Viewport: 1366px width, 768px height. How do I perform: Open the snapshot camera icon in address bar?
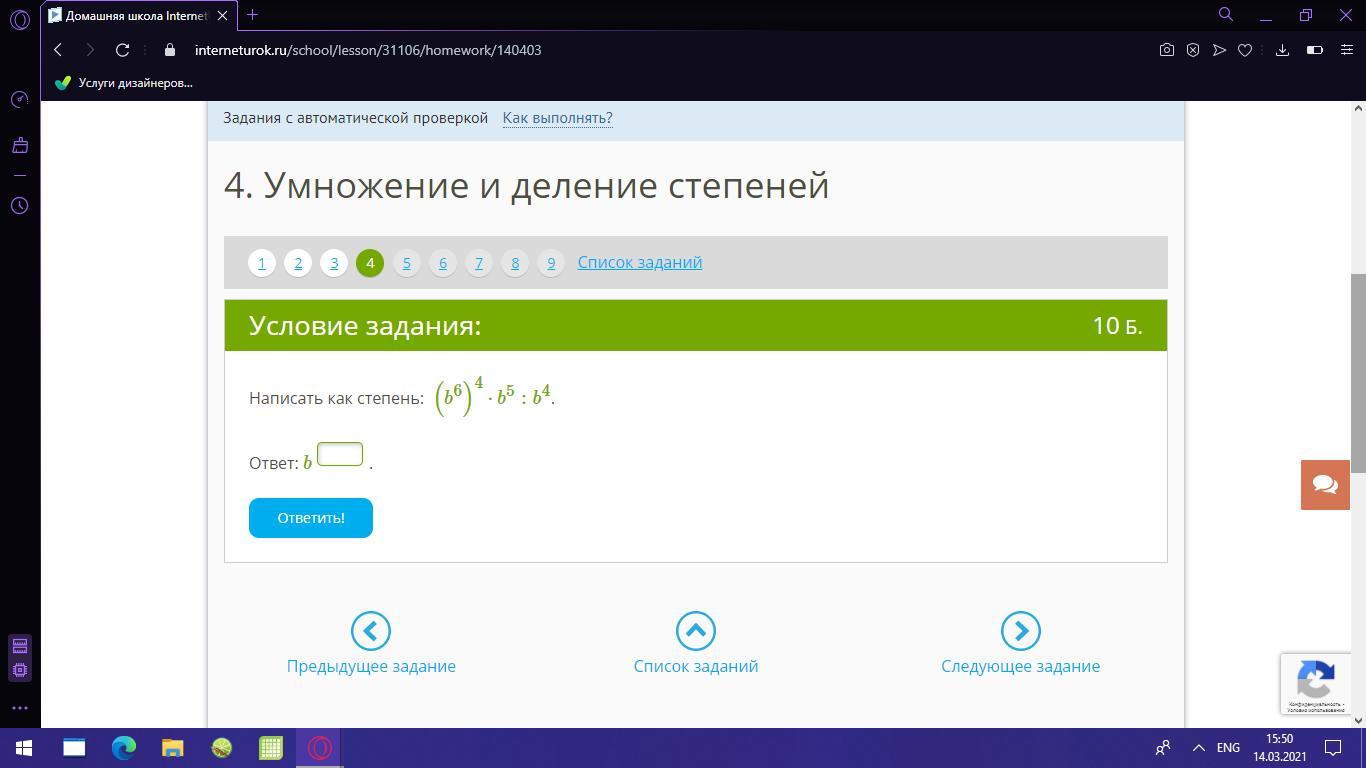click(x=1166, y=50)
